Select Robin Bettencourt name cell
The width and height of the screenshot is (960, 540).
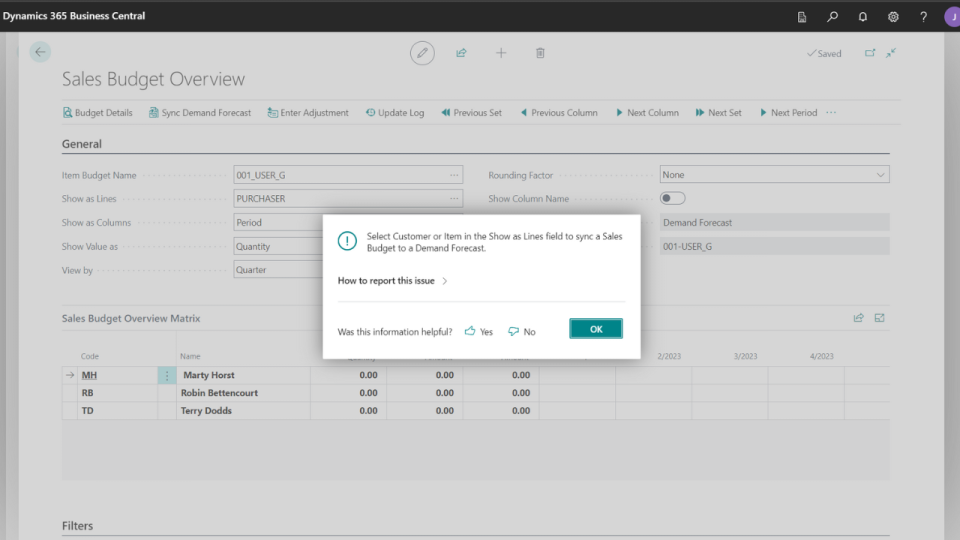(x=243, y=393)
